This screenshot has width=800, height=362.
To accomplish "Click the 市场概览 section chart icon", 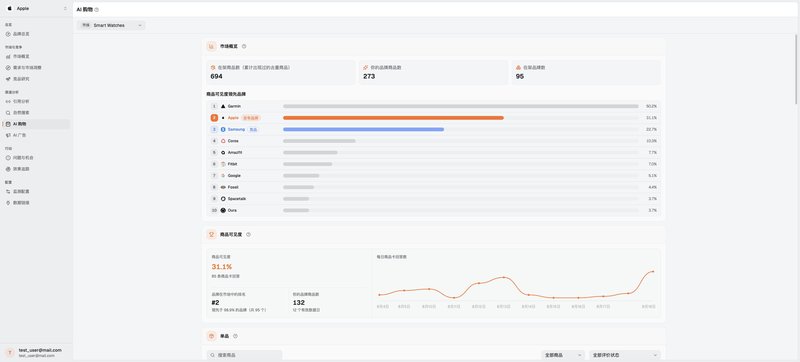I will [211, 46].
